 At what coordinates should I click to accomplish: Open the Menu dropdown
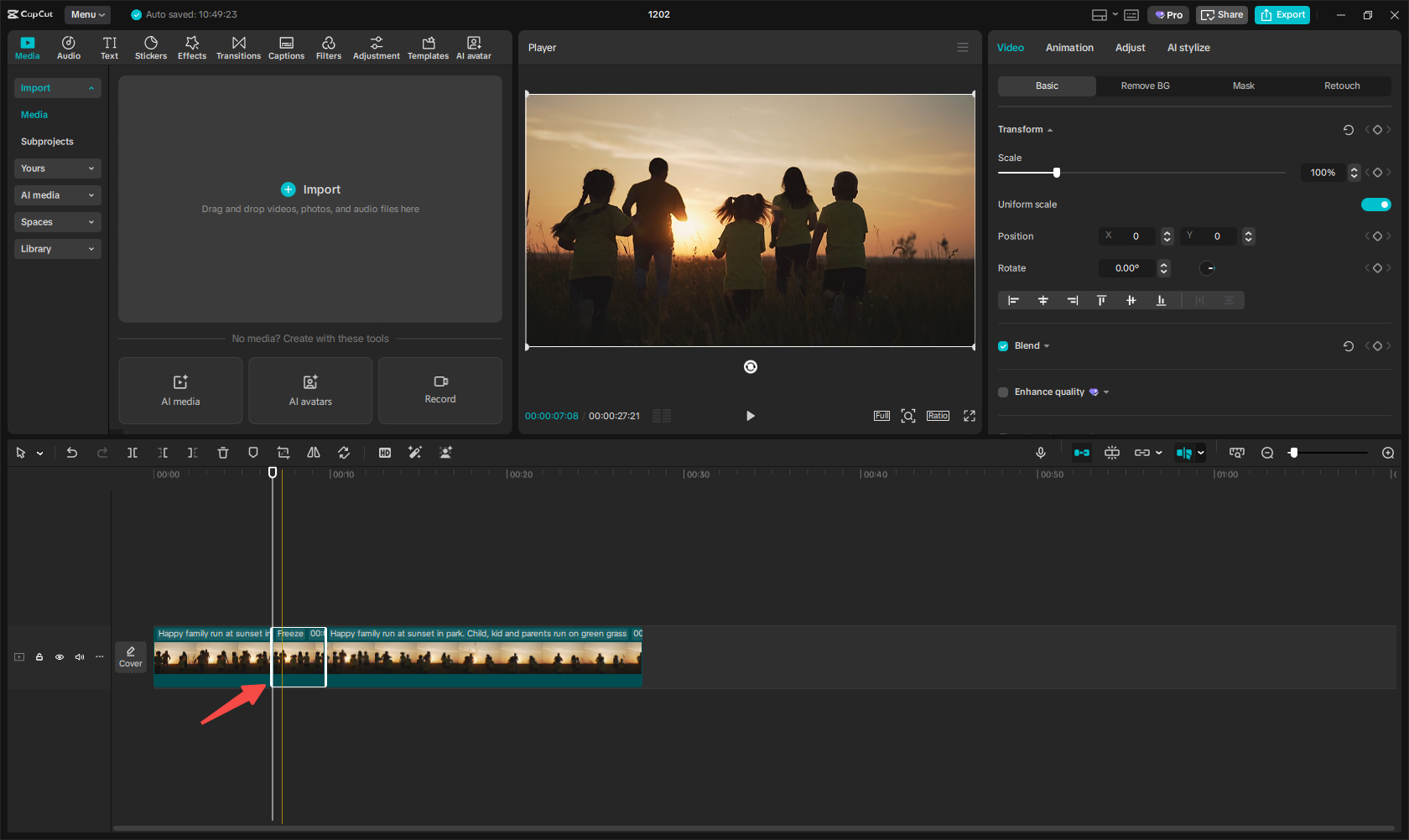pyautogui.click(x=87, y=14)
